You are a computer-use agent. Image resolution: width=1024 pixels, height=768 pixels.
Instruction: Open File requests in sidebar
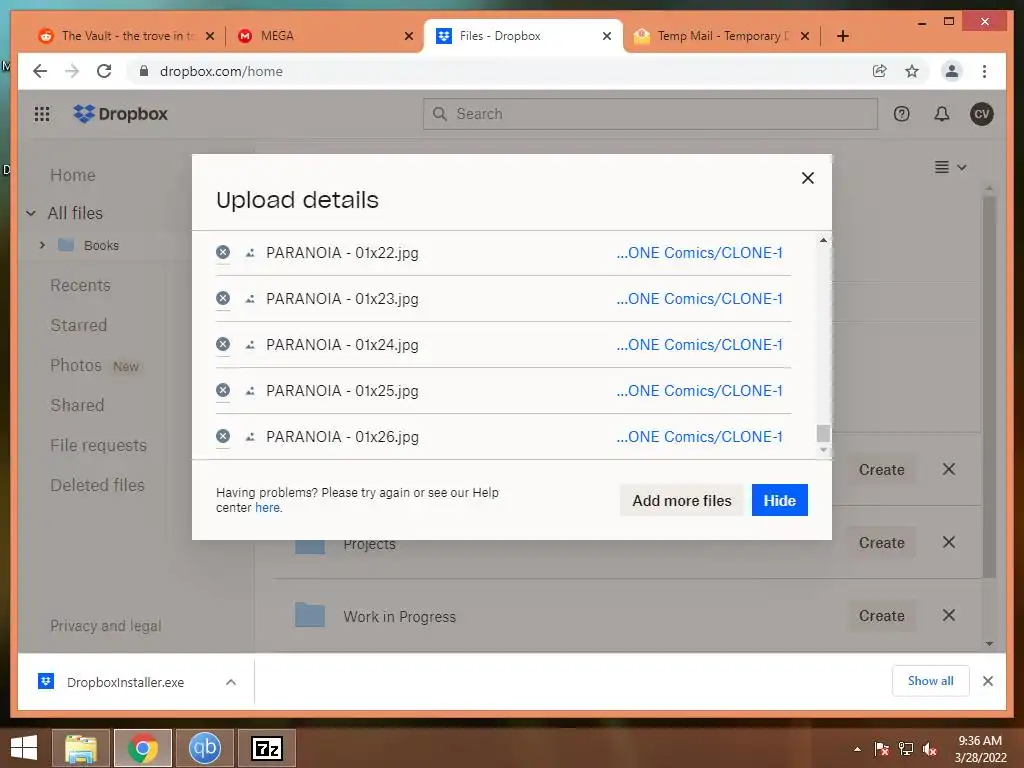[99, 445]
